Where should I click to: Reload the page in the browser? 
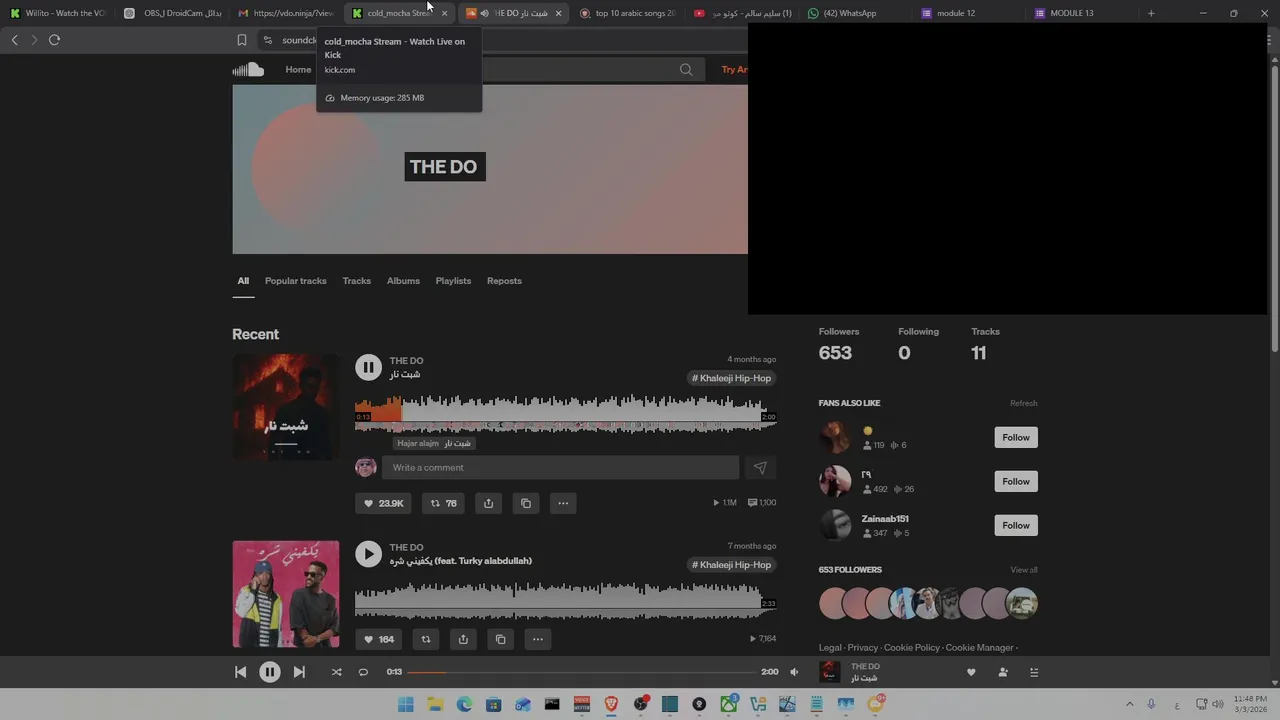point(54,40)
